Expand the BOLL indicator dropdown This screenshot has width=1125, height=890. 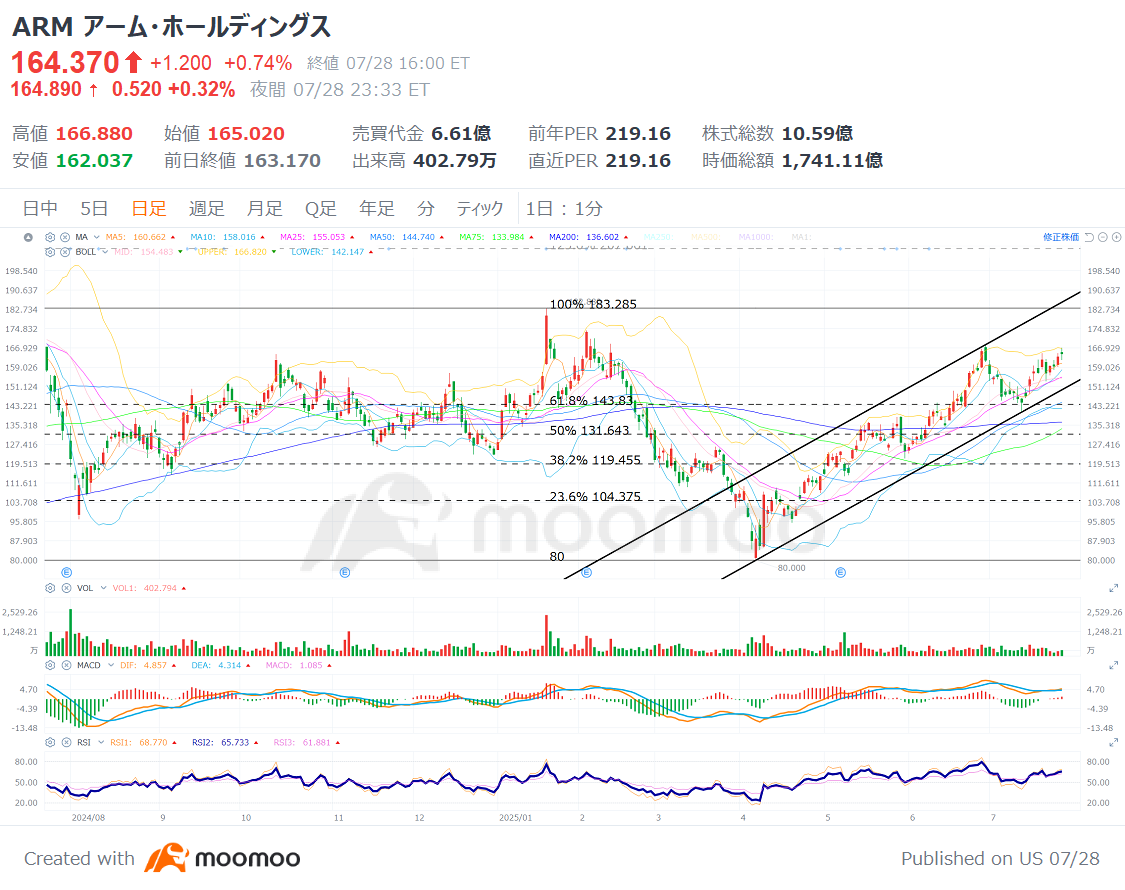(105, 252)
